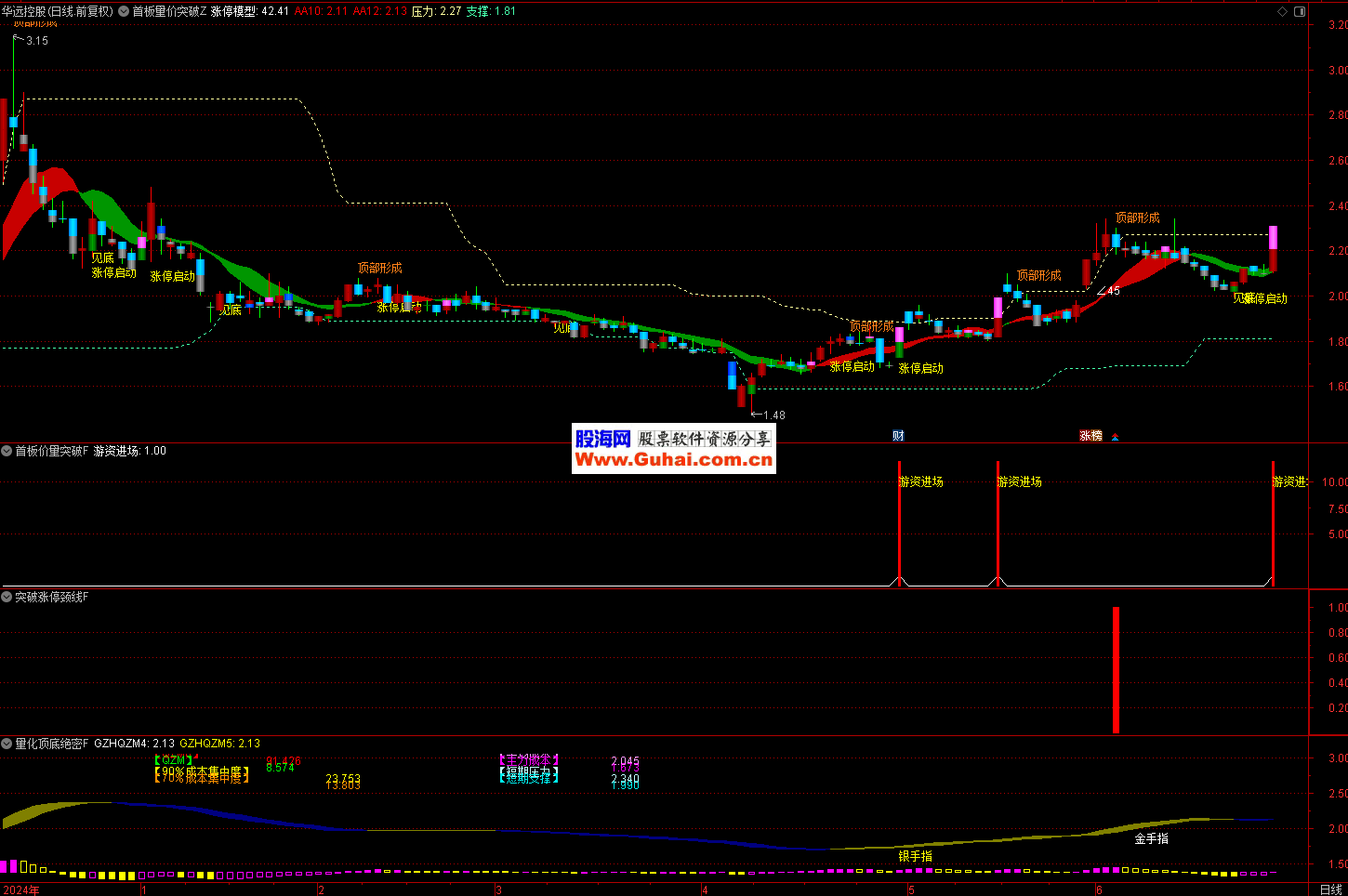
Task: Click the GZHQZM5: 2.13 readout
Action: click(x=220, y=744)
